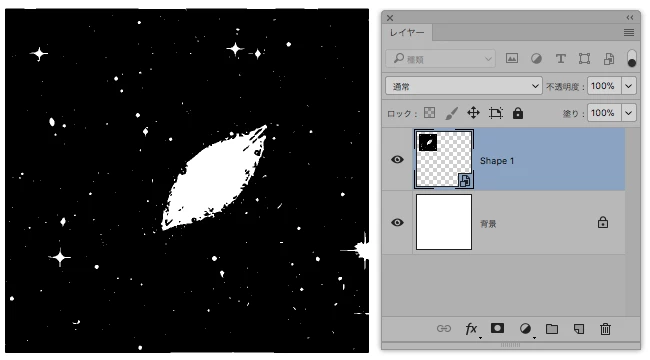This screenshot has height=360, width=650.
Task: Hide the 背景 layer
Action: [397, 223]
